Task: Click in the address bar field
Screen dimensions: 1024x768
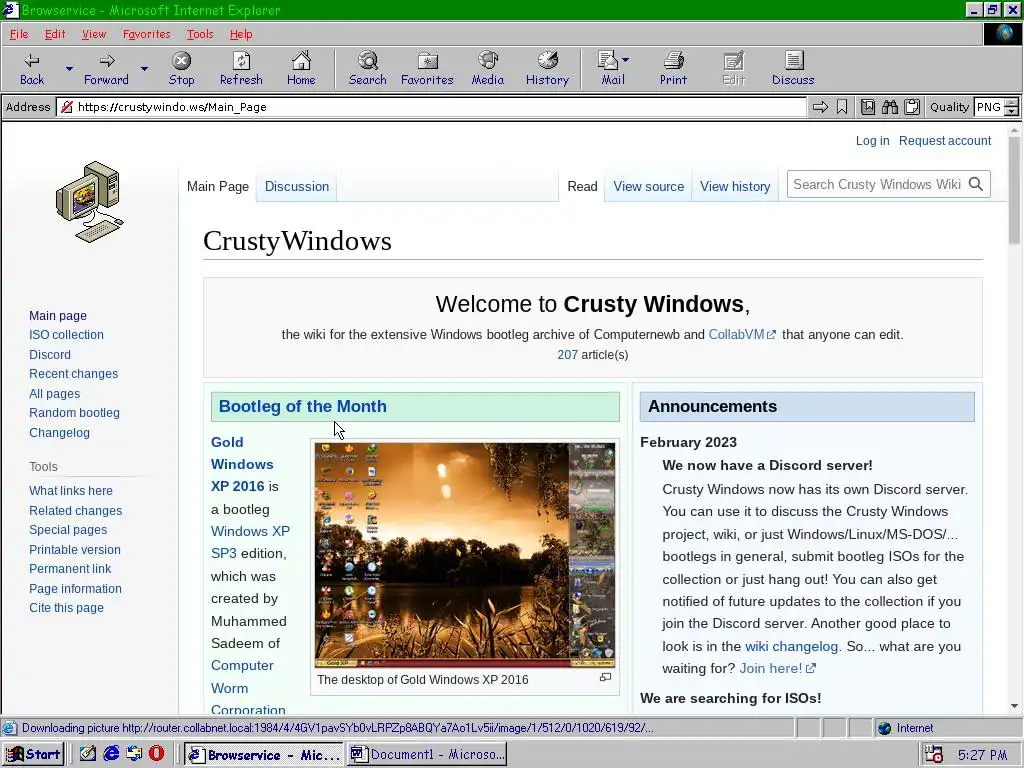Action: (432, 107)
